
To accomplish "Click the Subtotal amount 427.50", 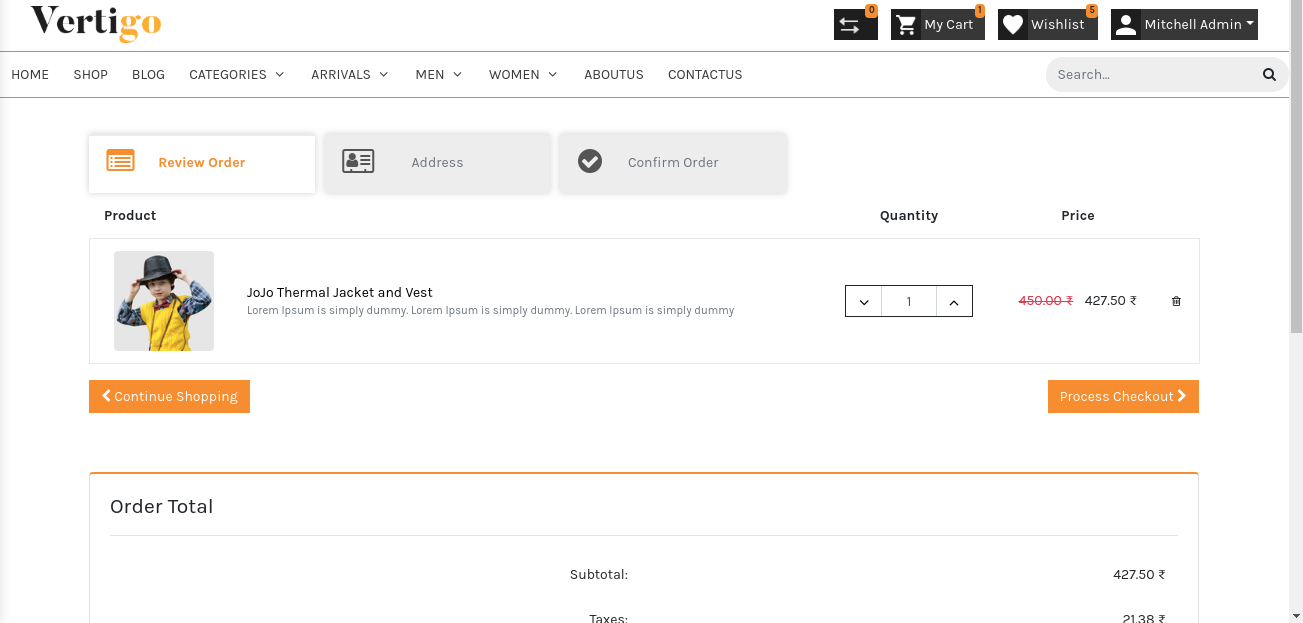I will [x=1139, y=574].
